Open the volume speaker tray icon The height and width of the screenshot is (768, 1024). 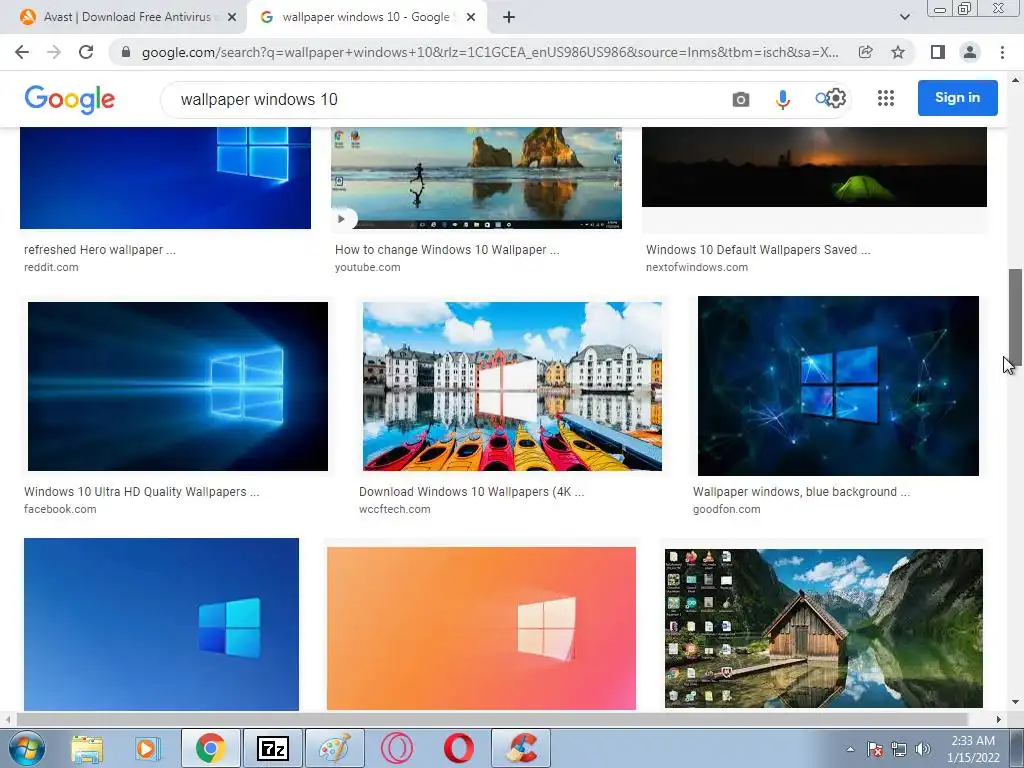[923, 749]
